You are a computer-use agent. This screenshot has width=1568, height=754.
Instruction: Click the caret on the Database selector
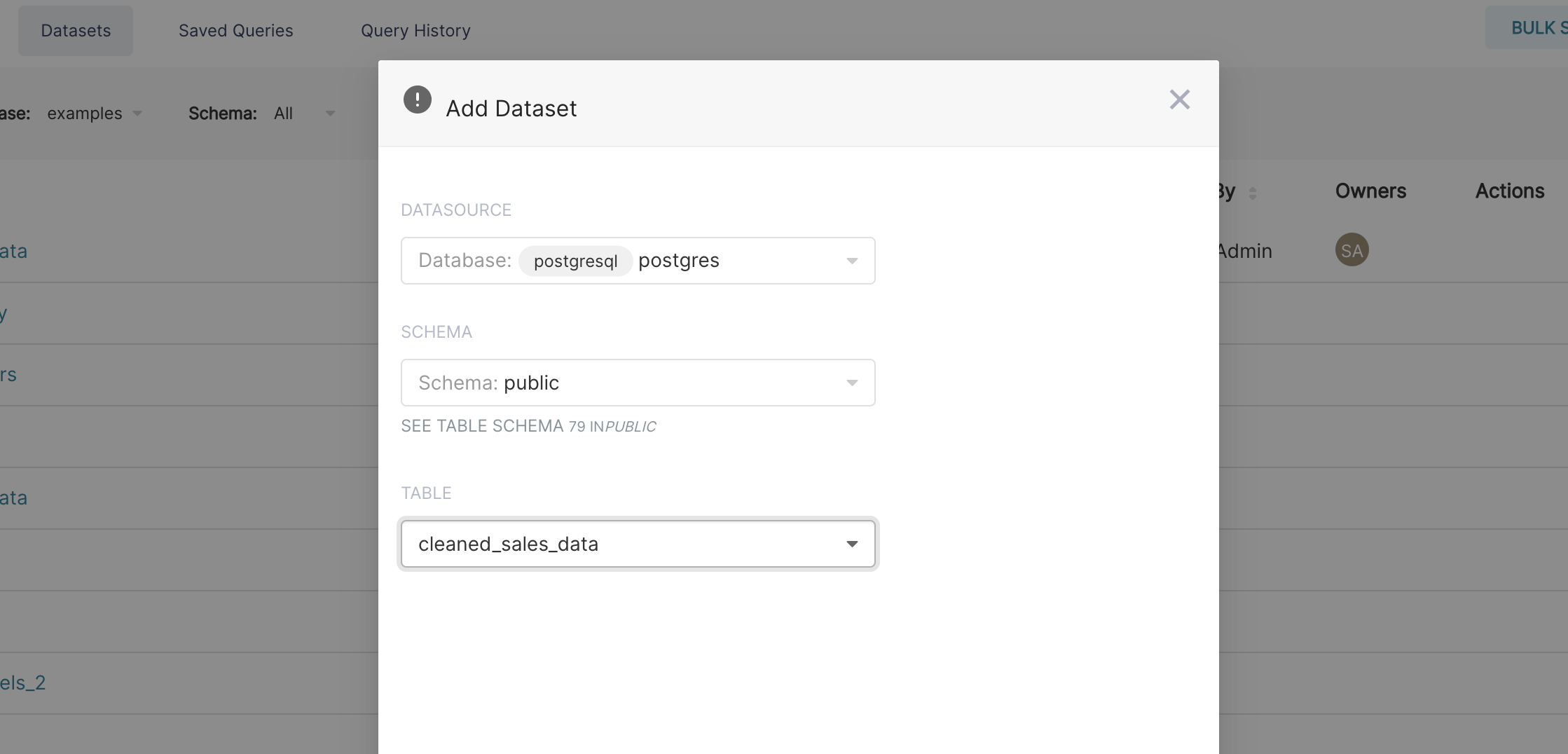point(851,260)
